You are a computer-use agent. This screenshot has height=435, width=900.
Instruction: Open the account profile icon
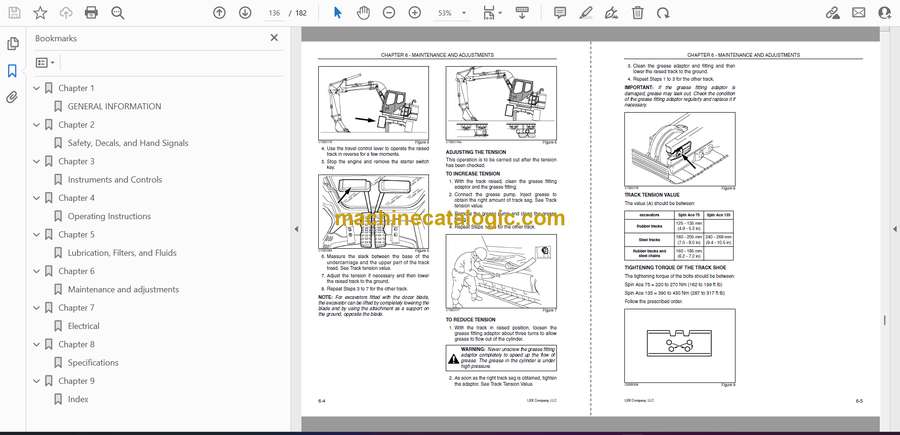click(885, 13)
